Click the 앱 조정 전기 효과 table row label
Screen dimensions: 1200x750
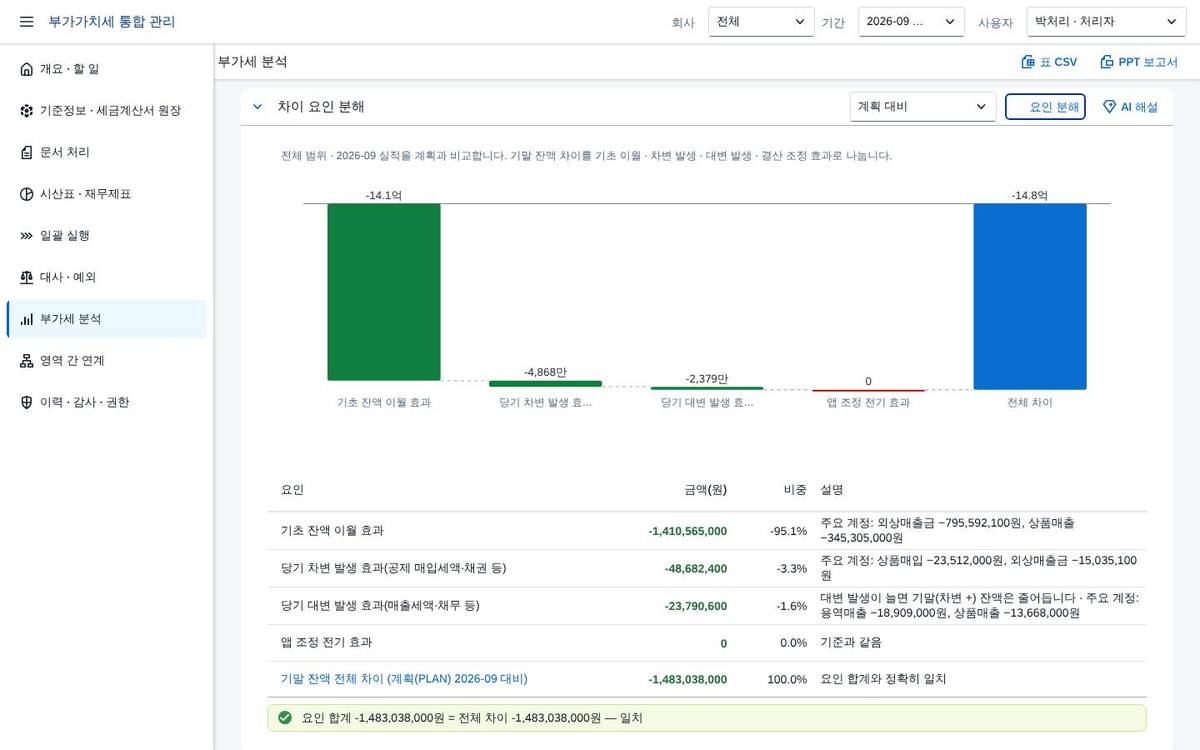point(326,642)
